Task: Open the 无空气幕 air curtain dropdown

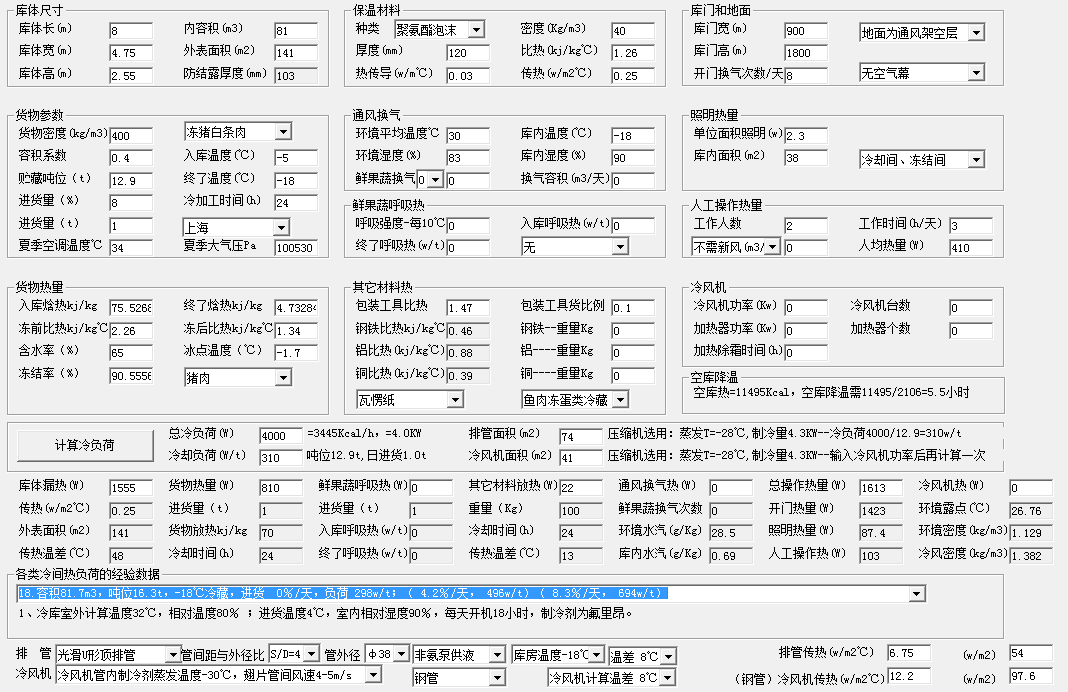Action: (x=975, y=73)
